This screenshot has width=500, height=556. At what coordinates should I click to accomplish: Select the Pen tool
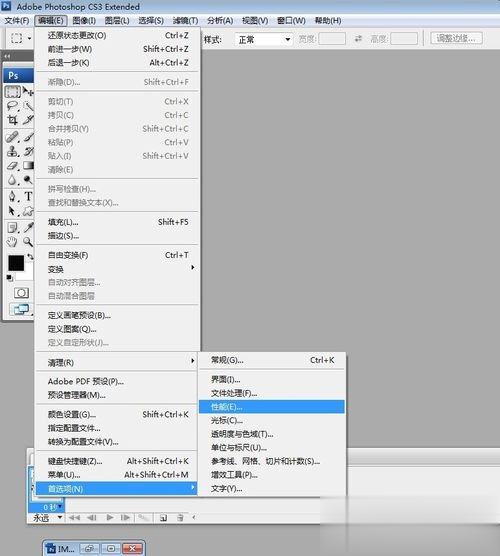[12, 196]
